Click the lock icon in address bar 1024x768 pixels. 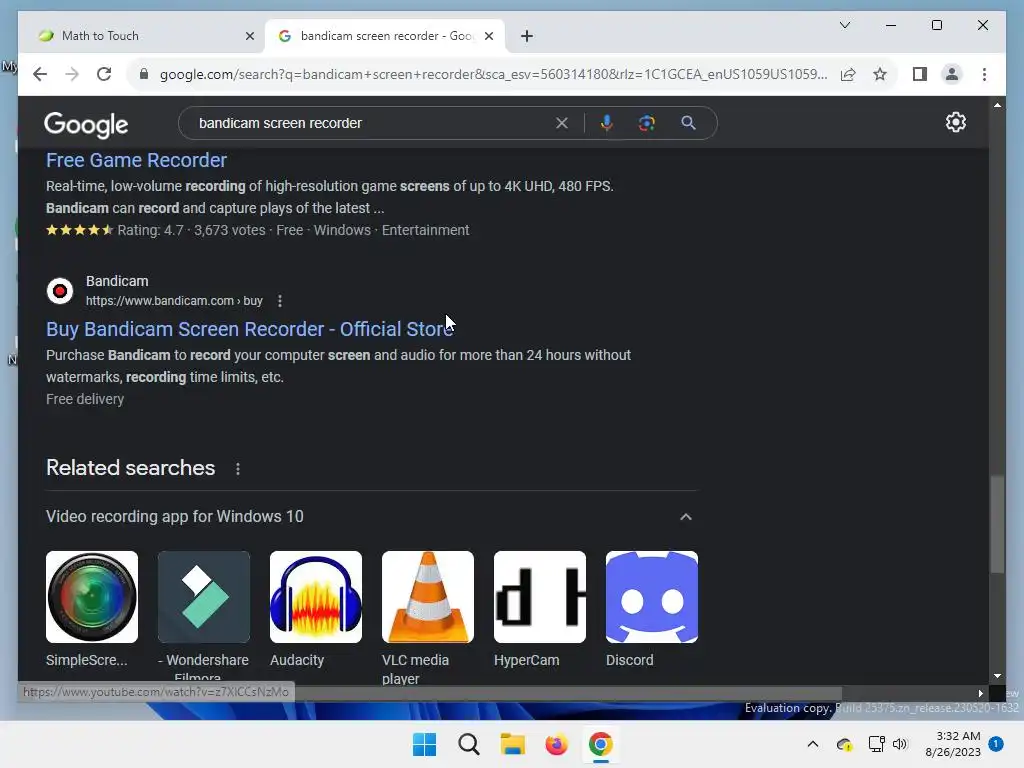click(x=144, y=74)
